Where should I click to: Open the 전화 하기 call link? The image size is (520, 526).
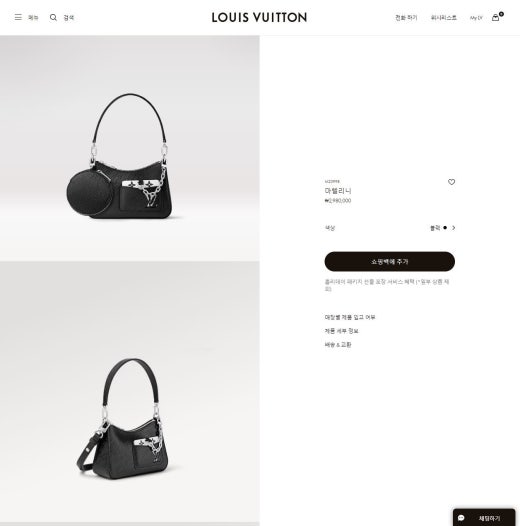[x=406, y=17]
